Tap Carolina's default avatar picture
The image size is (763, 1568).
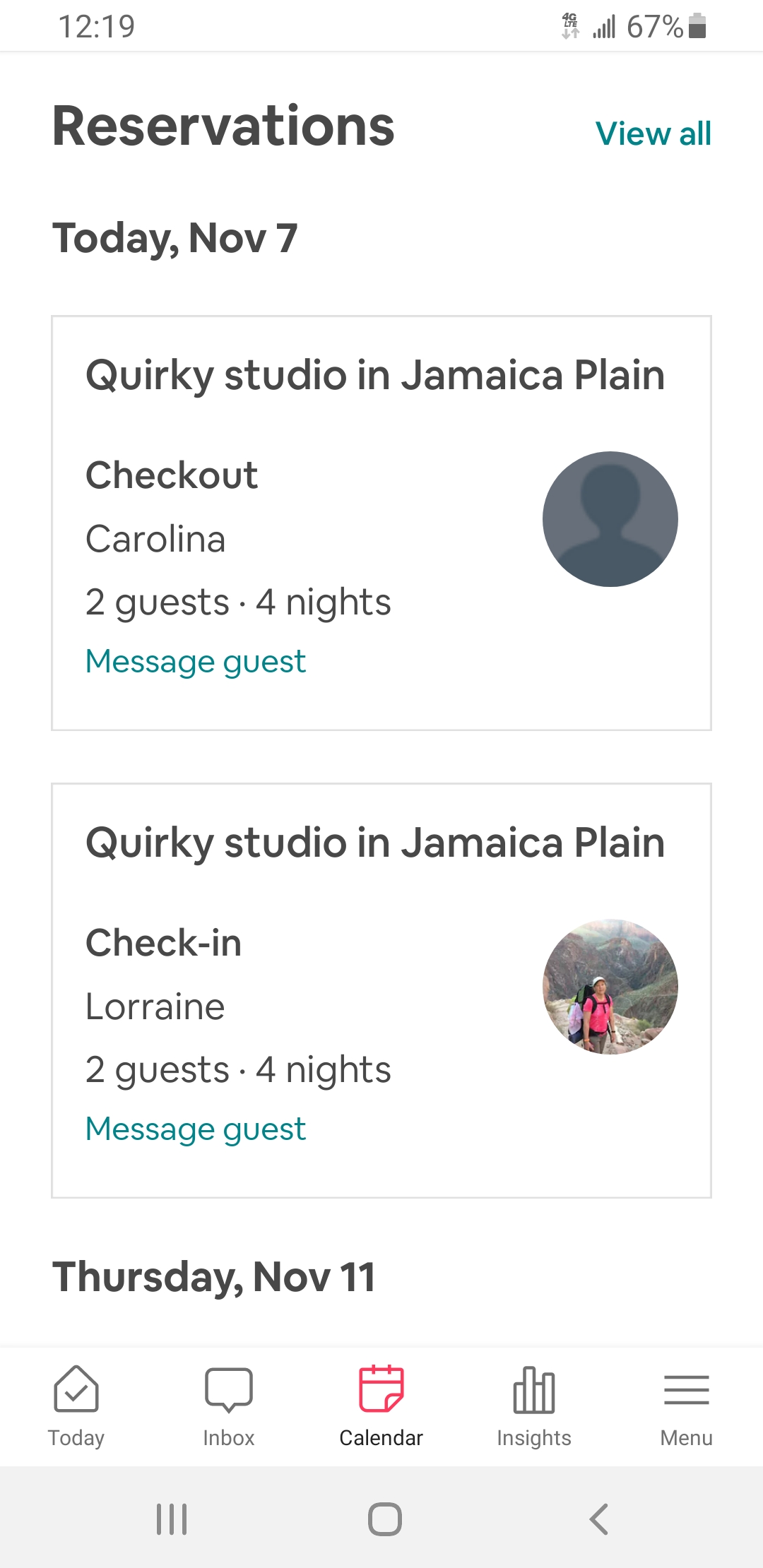point(610,519)
